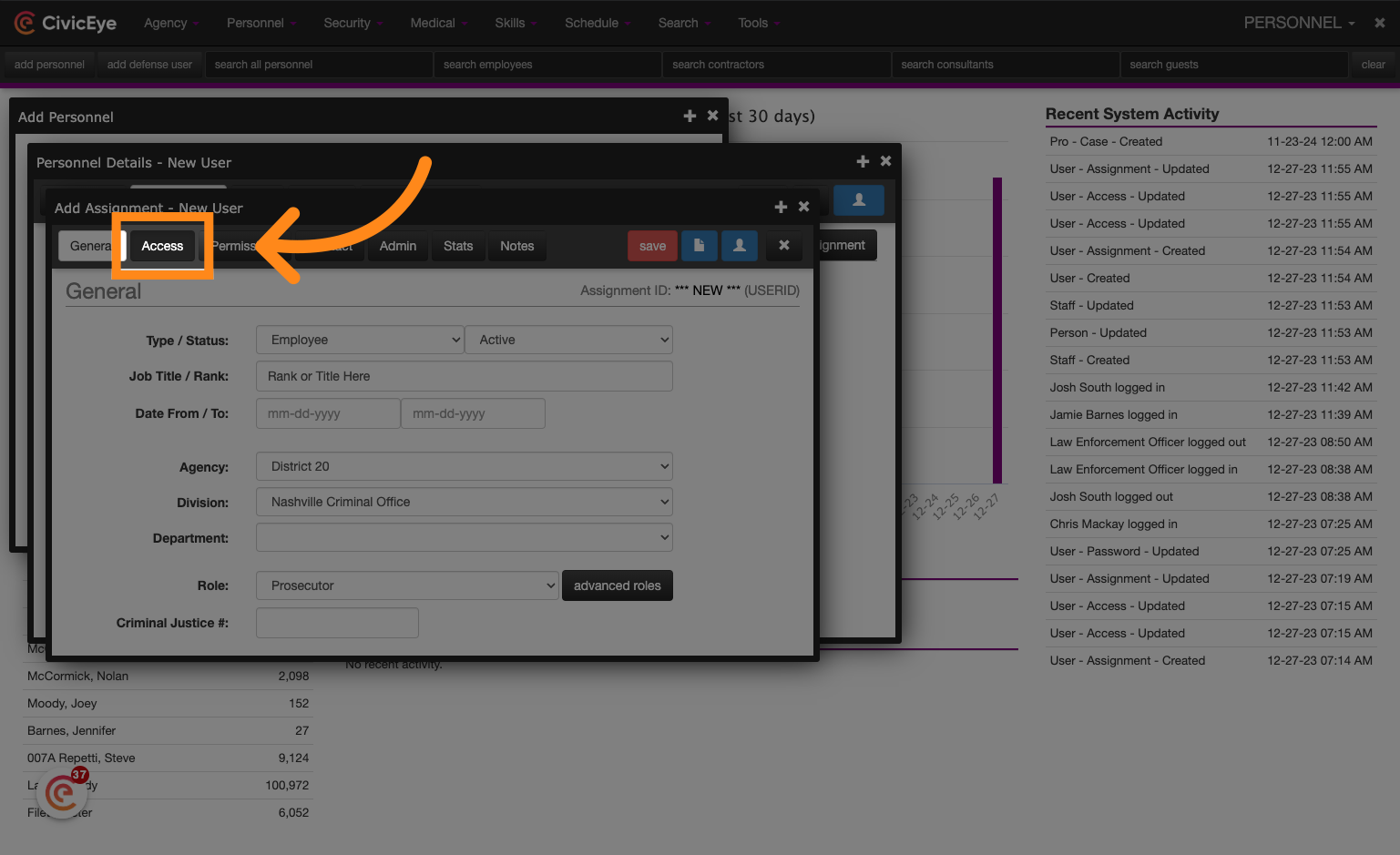Click the add defense user button

pyautogui.click(x=149, y=65)
